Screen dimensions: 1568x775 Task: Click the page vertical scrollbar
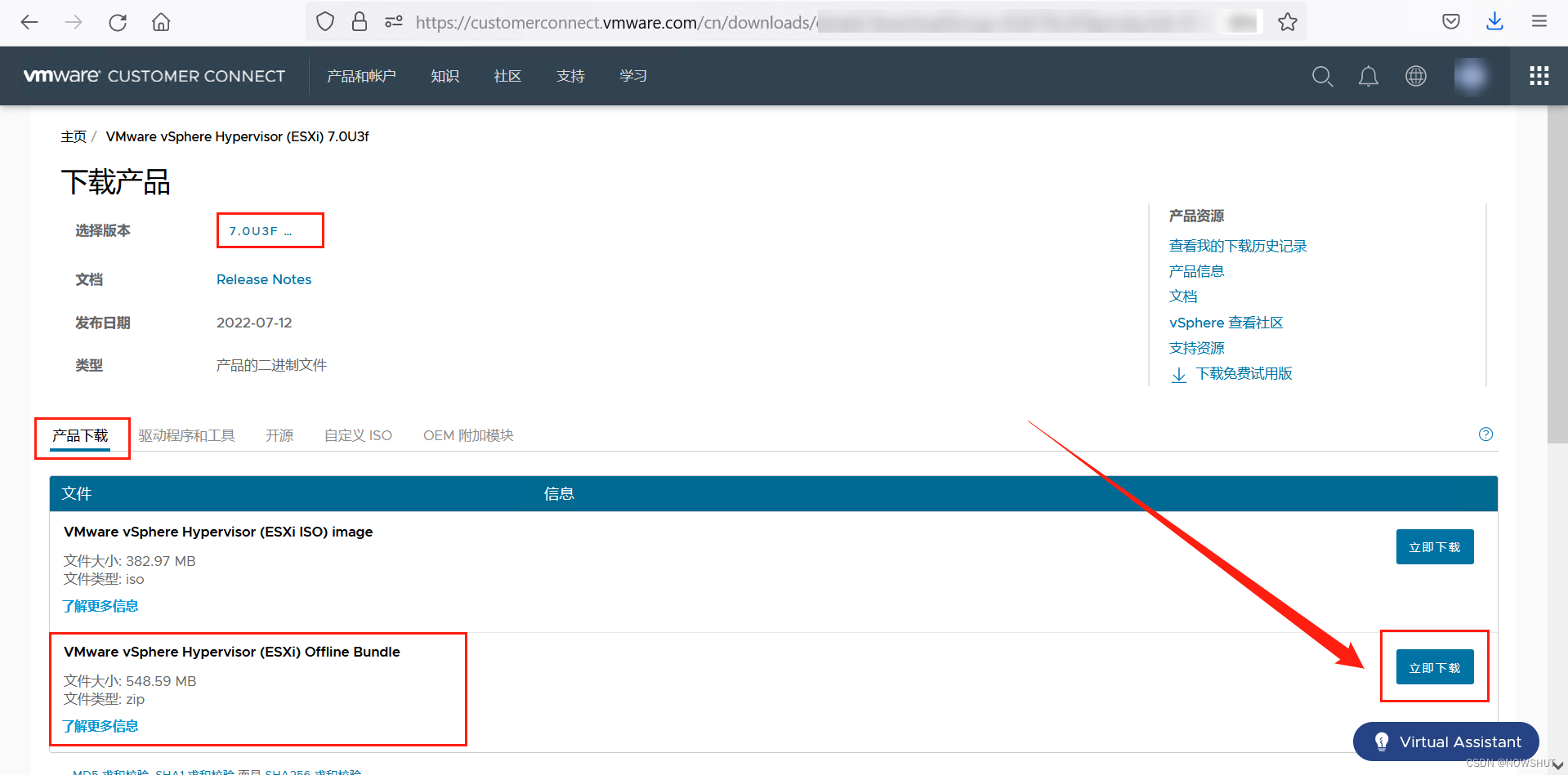[x=1557, y=274]
